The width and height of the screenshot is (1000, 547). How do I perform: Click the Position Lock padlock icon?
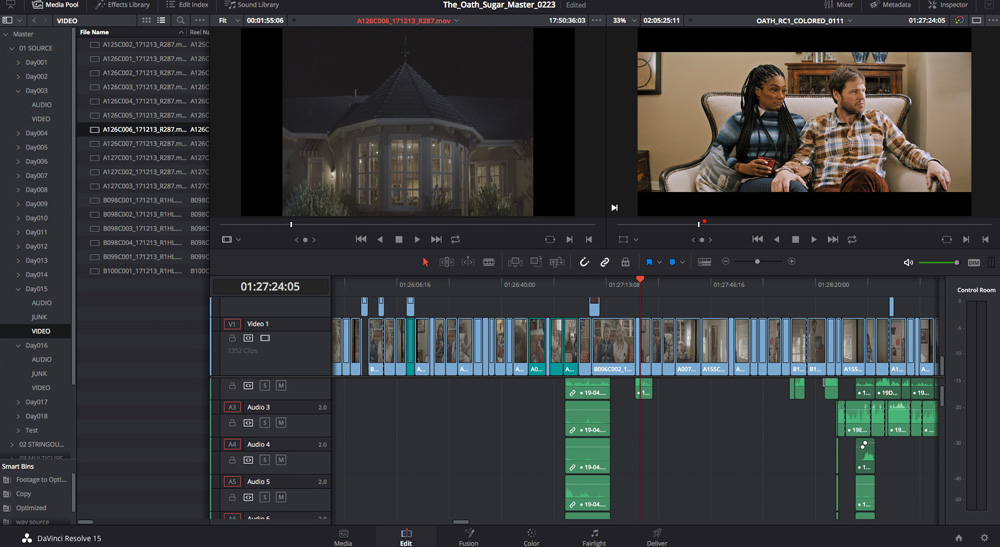pyautogui.click(x=625, y=262)
